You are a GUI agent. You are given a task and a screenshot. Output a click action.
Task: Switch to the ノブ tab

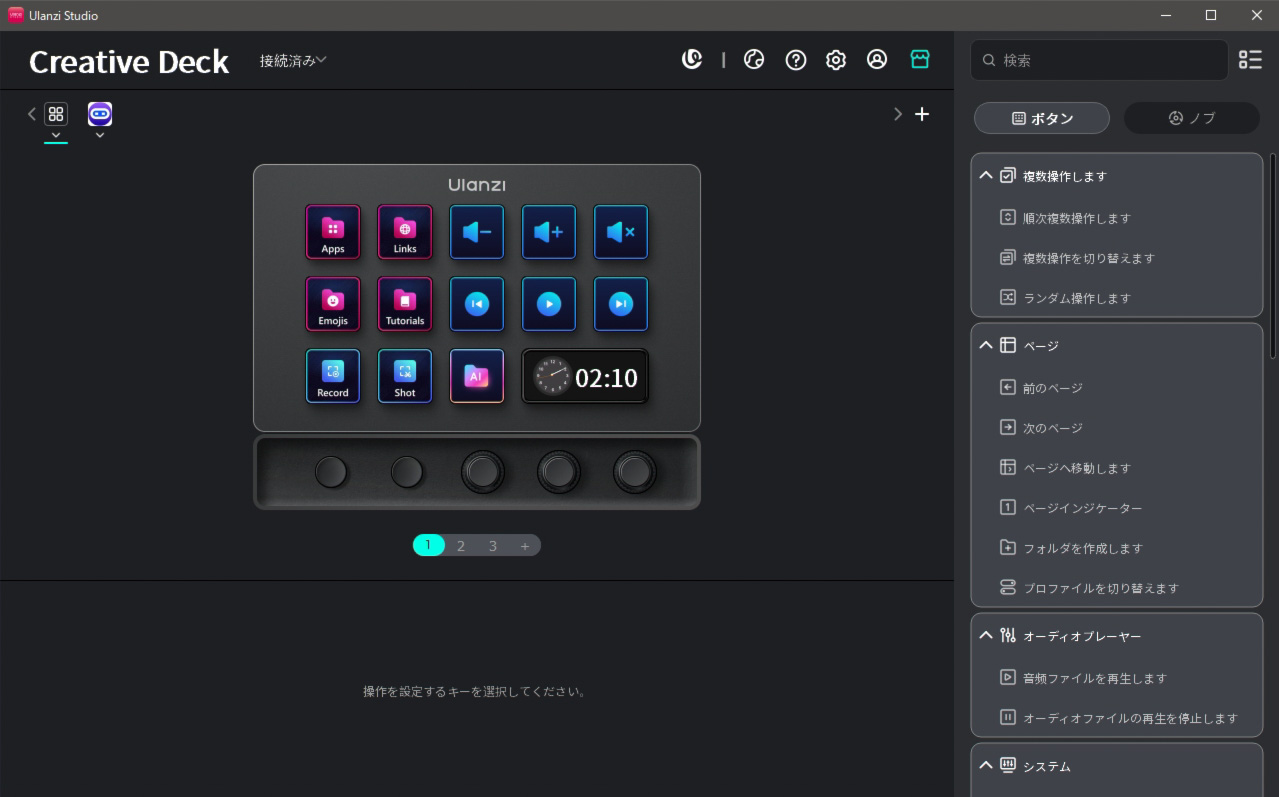tap(1192, 118)
